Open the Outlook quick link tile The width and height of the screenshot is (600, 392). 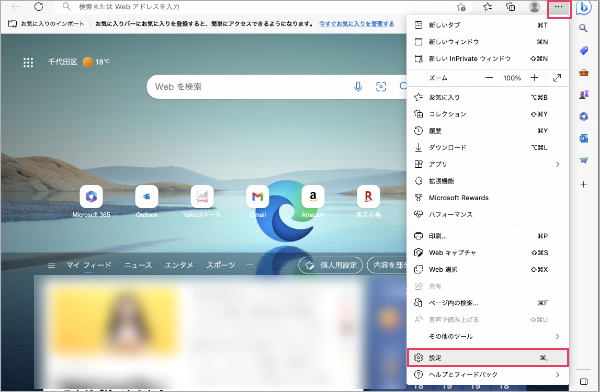pyautogui.click(x=147, y=201)
